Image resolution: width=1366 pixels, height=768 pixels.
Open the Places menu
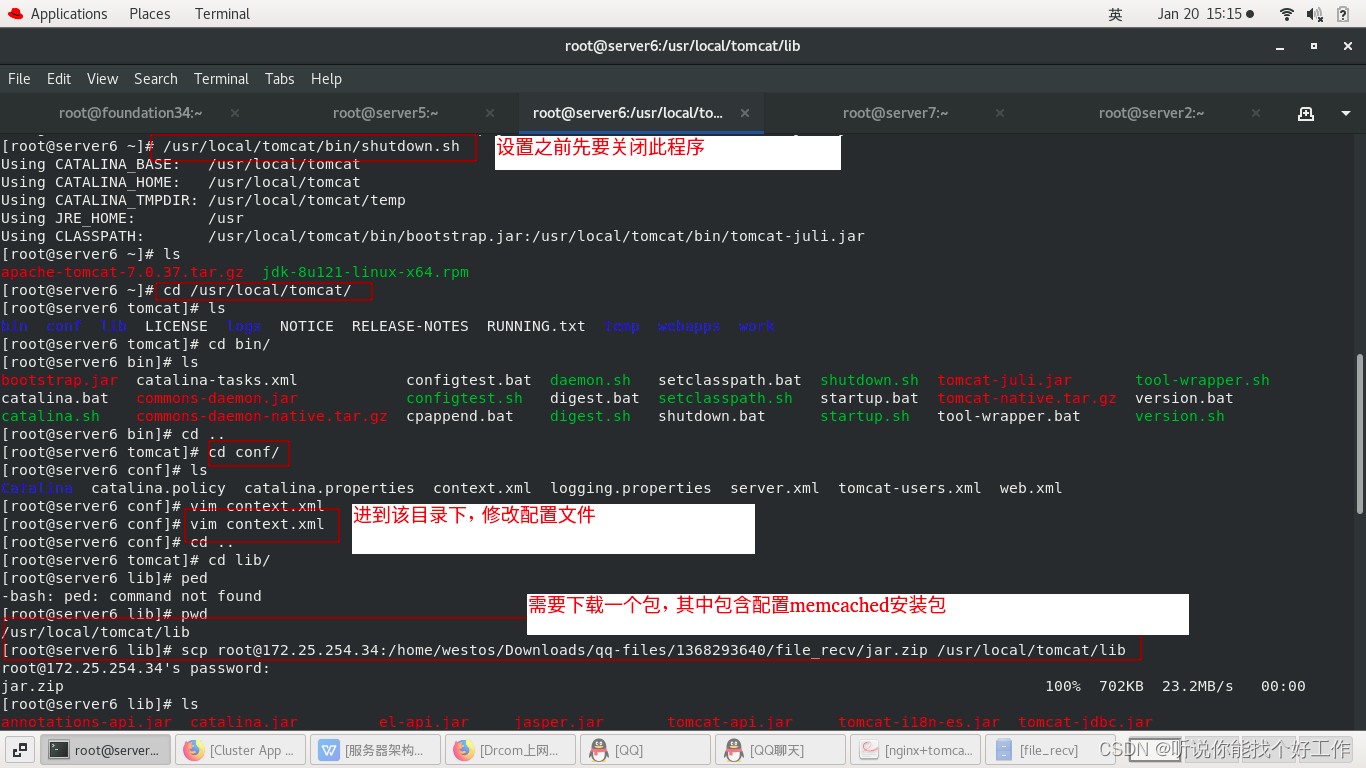(149, 13)
